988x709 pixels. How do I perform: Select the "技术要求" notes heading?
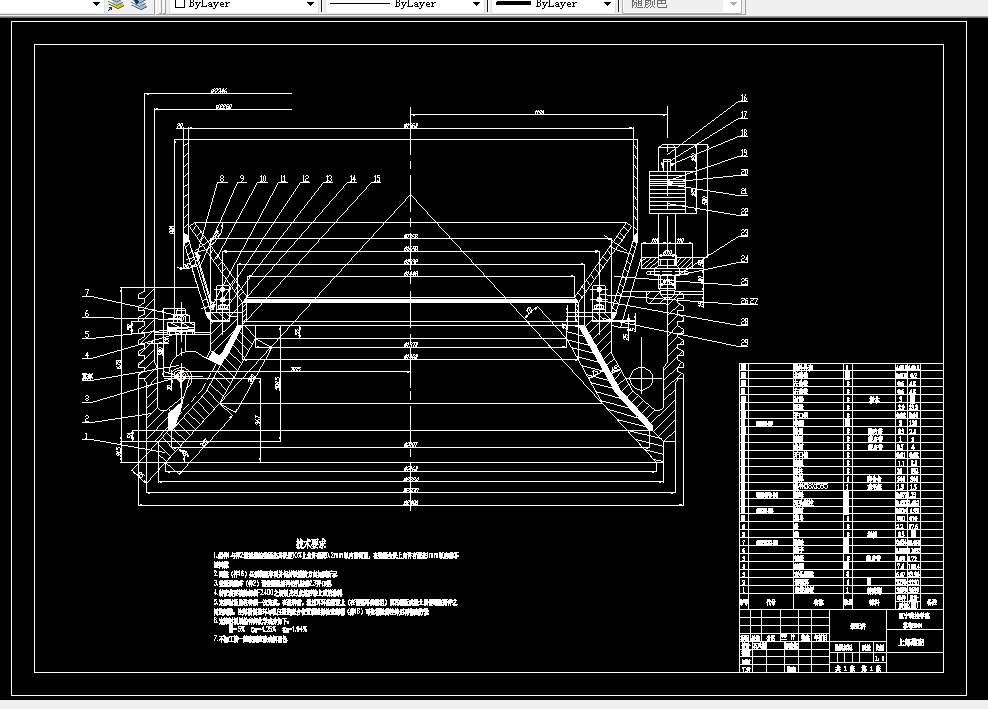311,543
